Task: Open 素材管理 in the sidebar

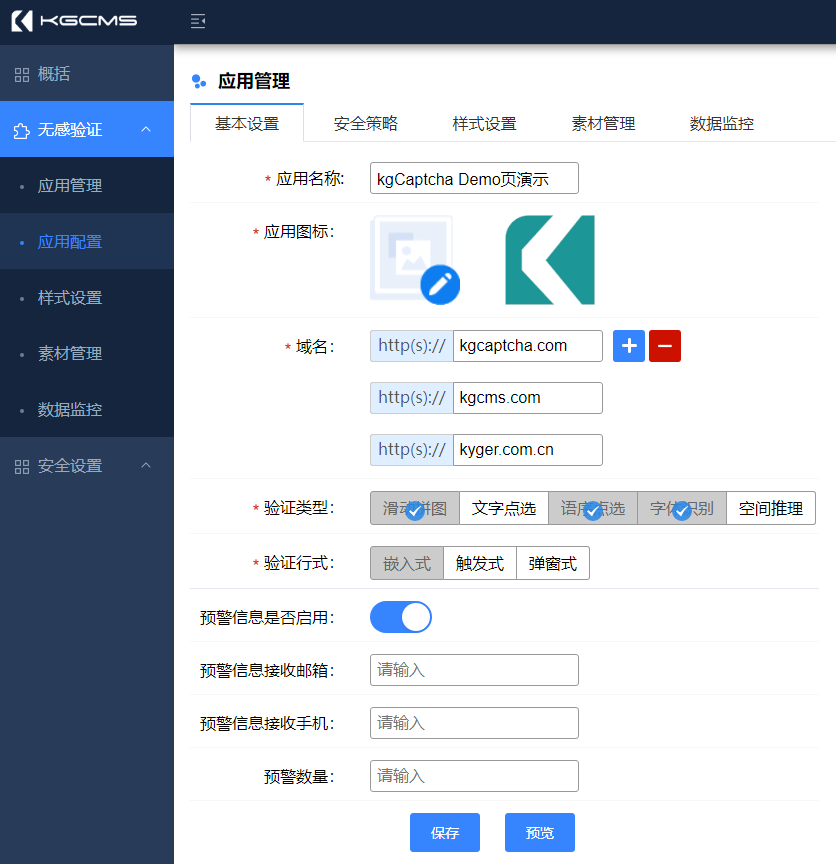Action: tap(87, 353)
